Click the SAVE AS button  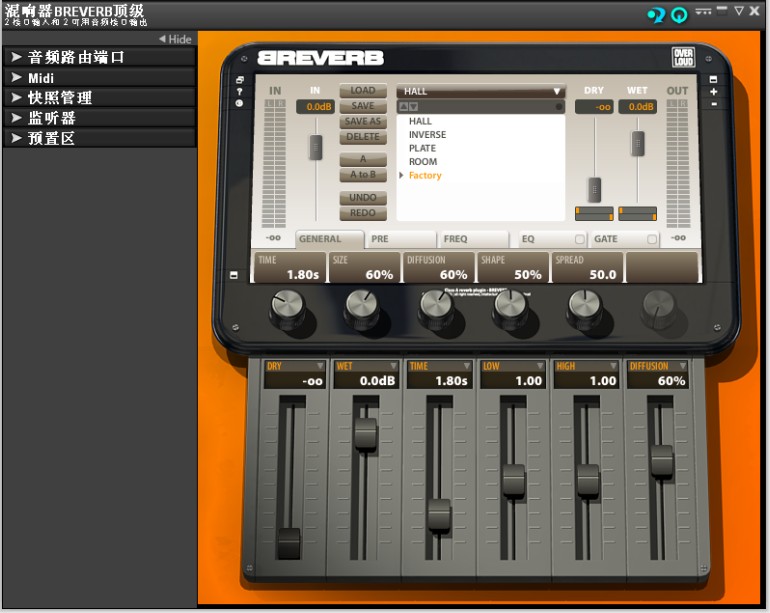363,121
